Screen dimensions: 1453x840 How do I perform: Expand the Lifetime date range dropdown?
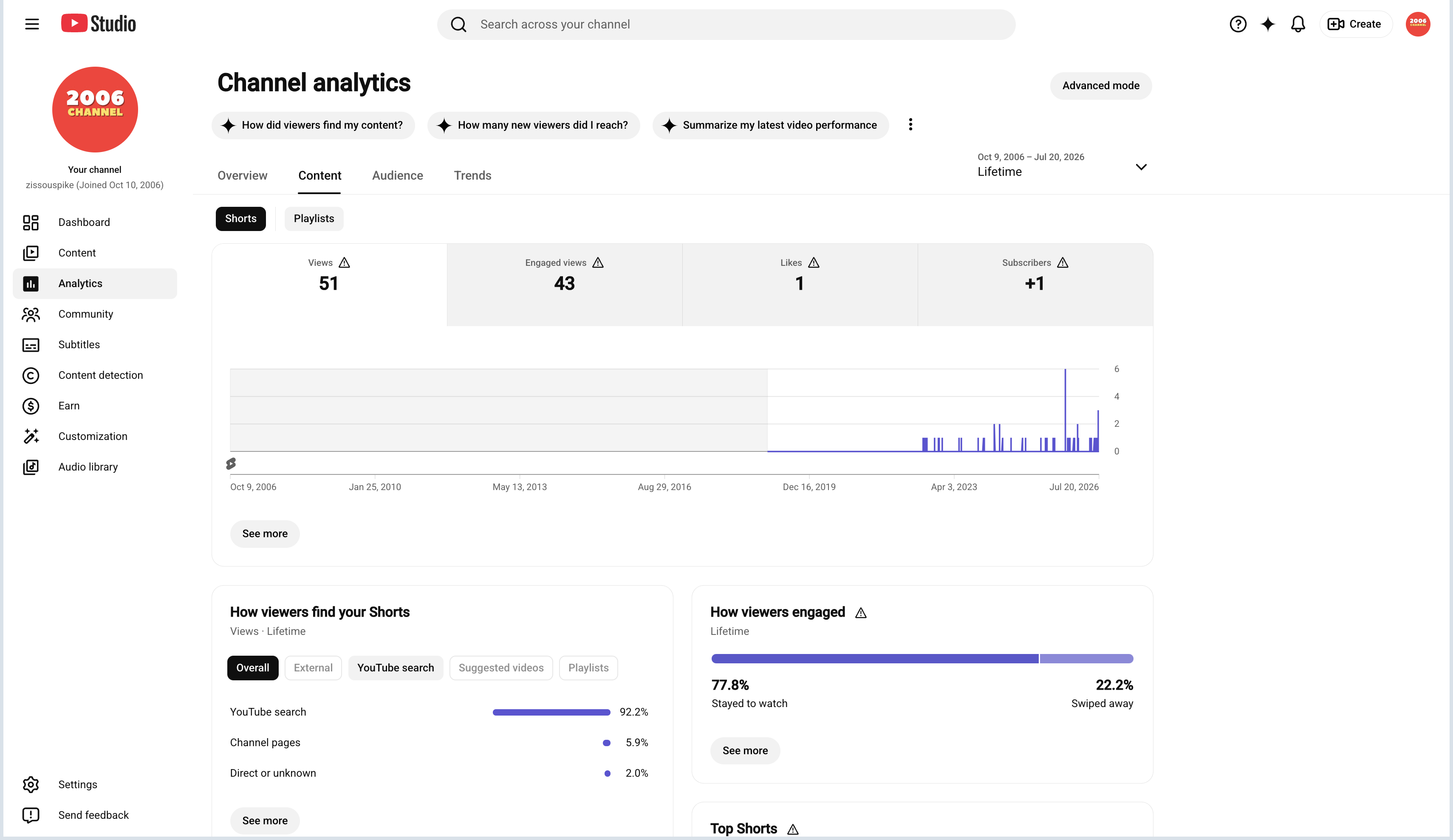point(1062,166)
